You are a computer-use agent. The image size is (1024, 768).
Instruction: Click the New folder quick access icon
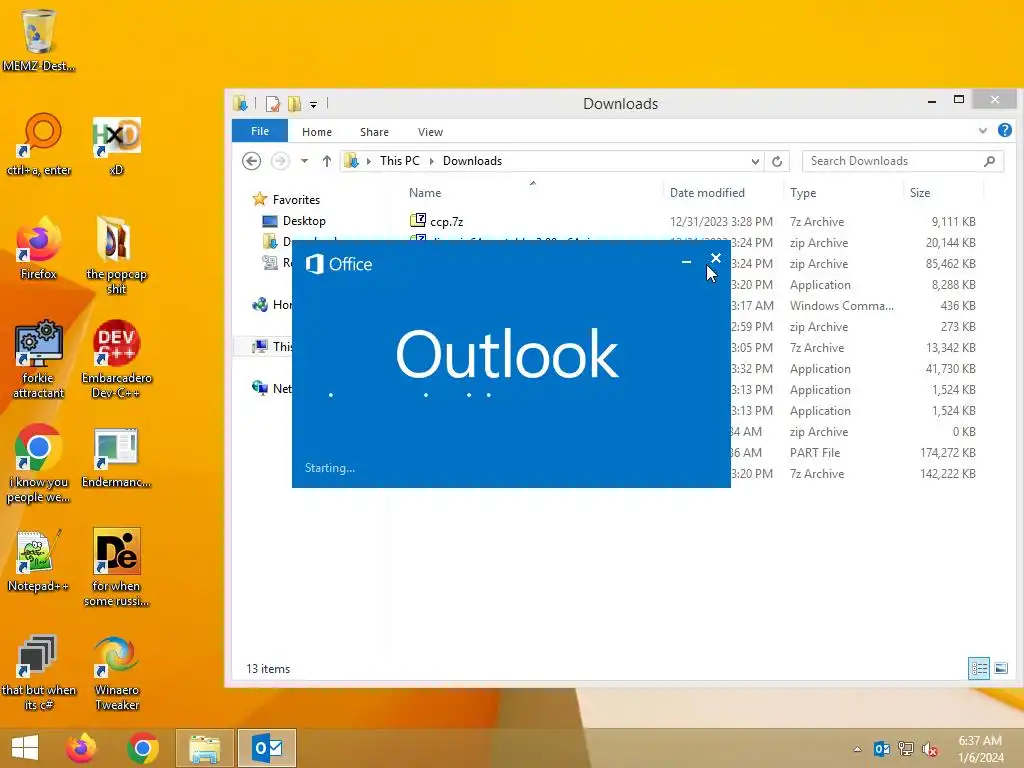[x=295, y=103]
